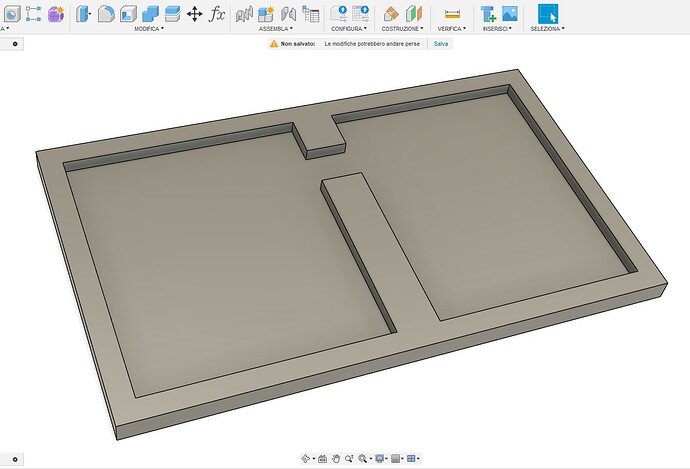Click the bottom-left panel round pin button
Viewport: 690px width, 469px height.
pos(15,459)
